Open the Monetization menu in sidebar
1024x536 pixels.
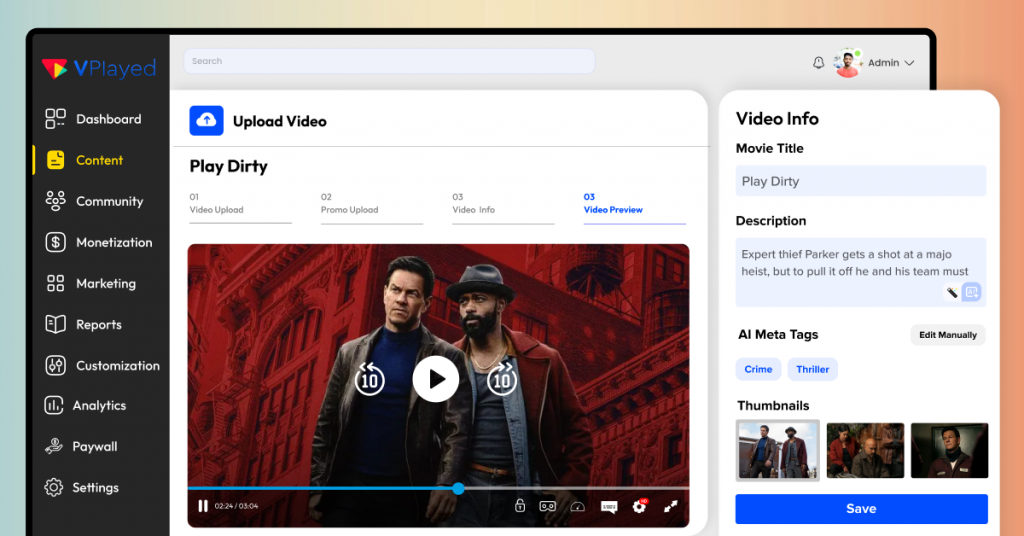tap(113, 242)
